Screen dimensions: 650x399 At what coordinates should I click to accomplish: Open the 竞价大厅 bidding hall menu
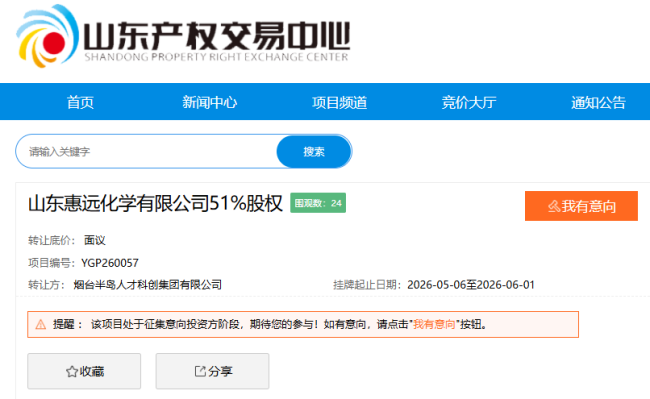pyautogui.click(x=469, y=102)
